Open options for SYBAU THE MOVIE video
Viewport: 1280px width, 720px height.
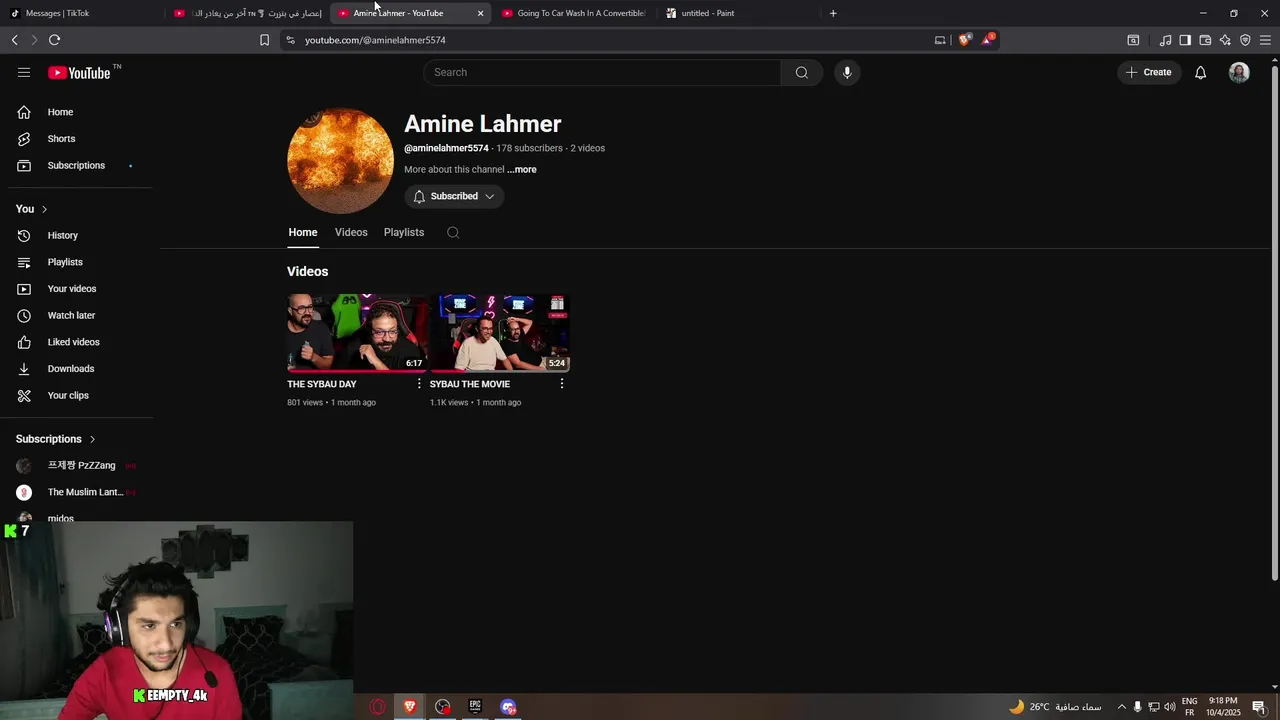point(561,384)
